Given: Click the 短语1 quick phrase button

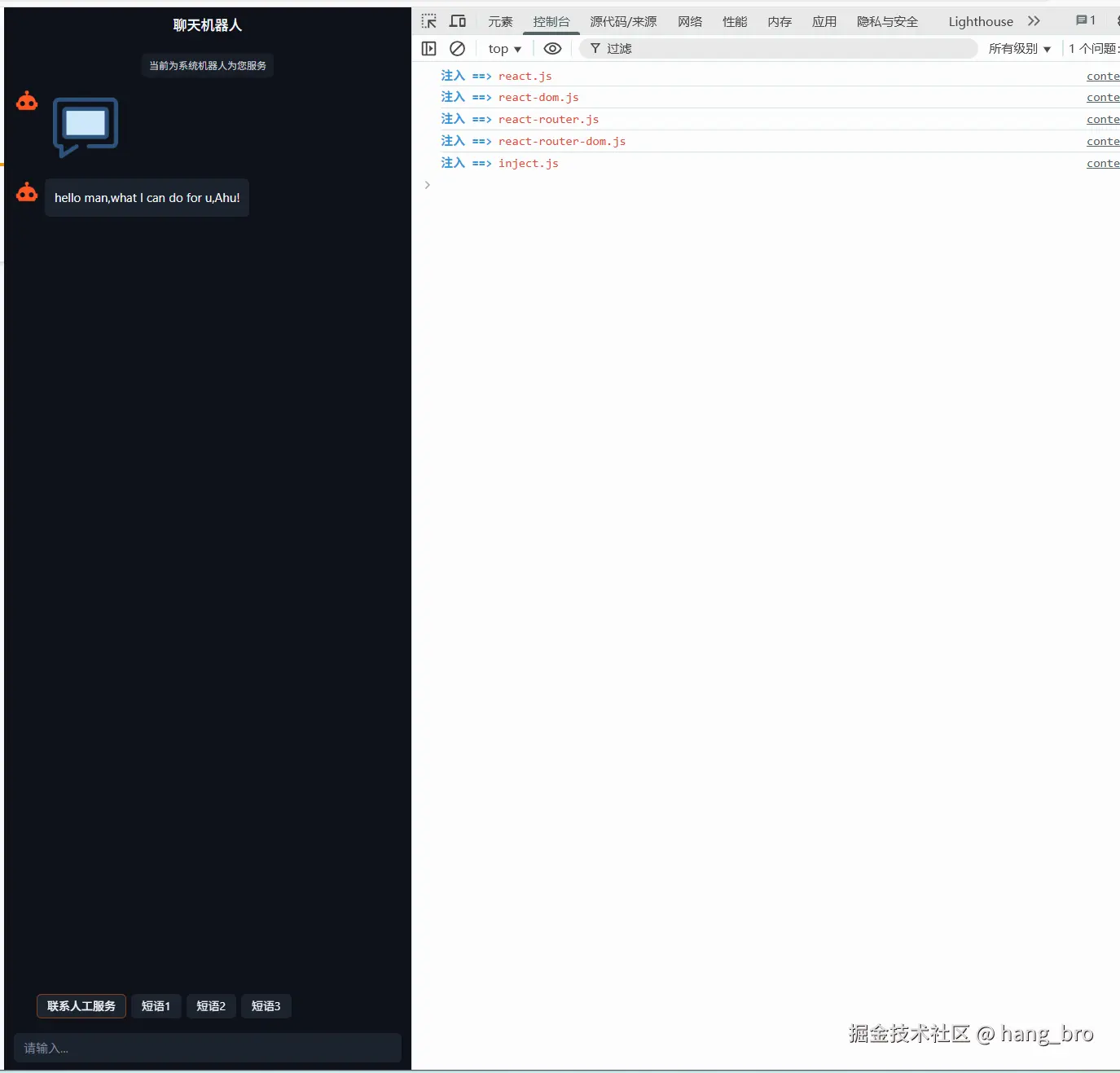Looking at the screenshot, I should click(156, 1006).
